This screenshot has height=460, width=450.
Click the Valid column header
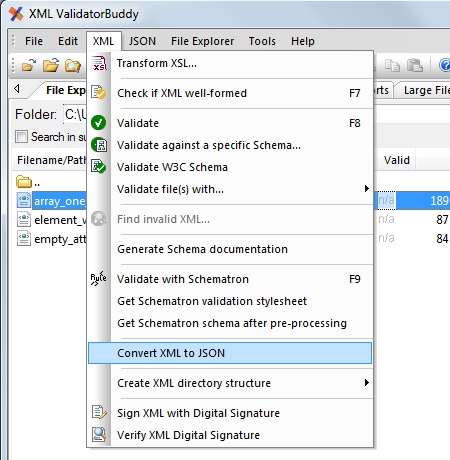click(396, 160)
